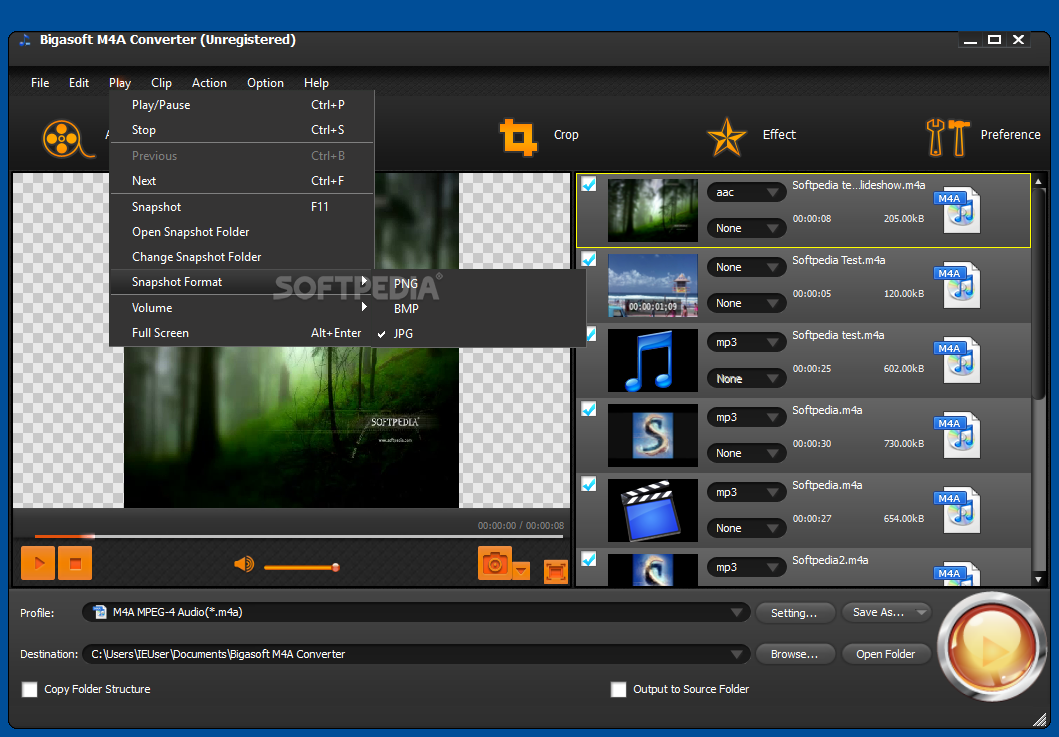Click the Setting... button
The image size is (1059, 737).
[x=794, y=613]
